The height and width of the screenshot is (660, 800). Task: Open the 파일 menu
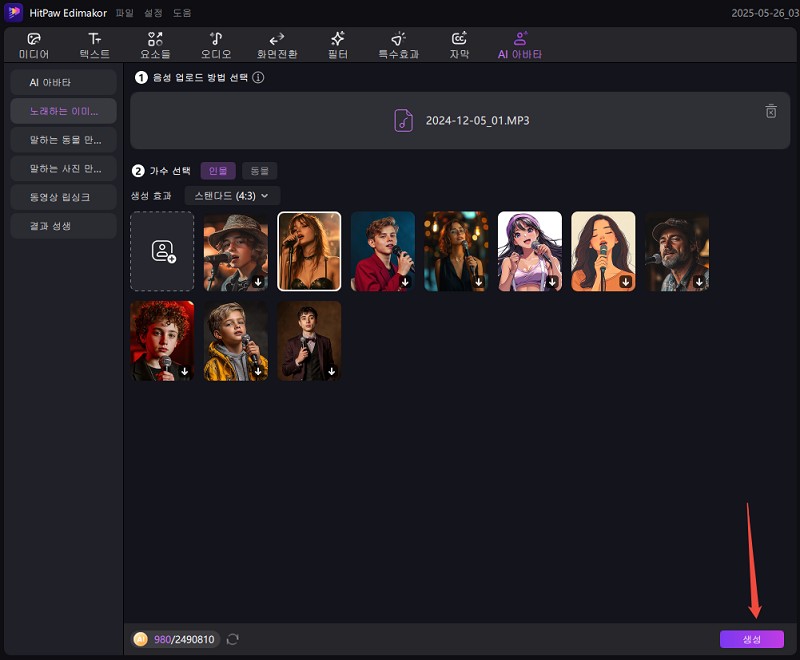coord(124,13)
